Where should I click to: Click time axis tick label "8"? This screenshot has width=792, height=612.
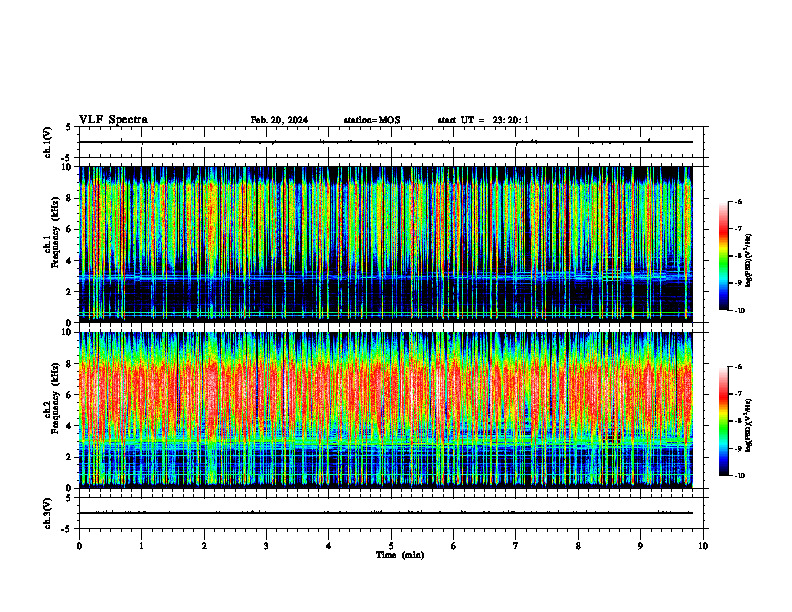(x=578, y=546)
